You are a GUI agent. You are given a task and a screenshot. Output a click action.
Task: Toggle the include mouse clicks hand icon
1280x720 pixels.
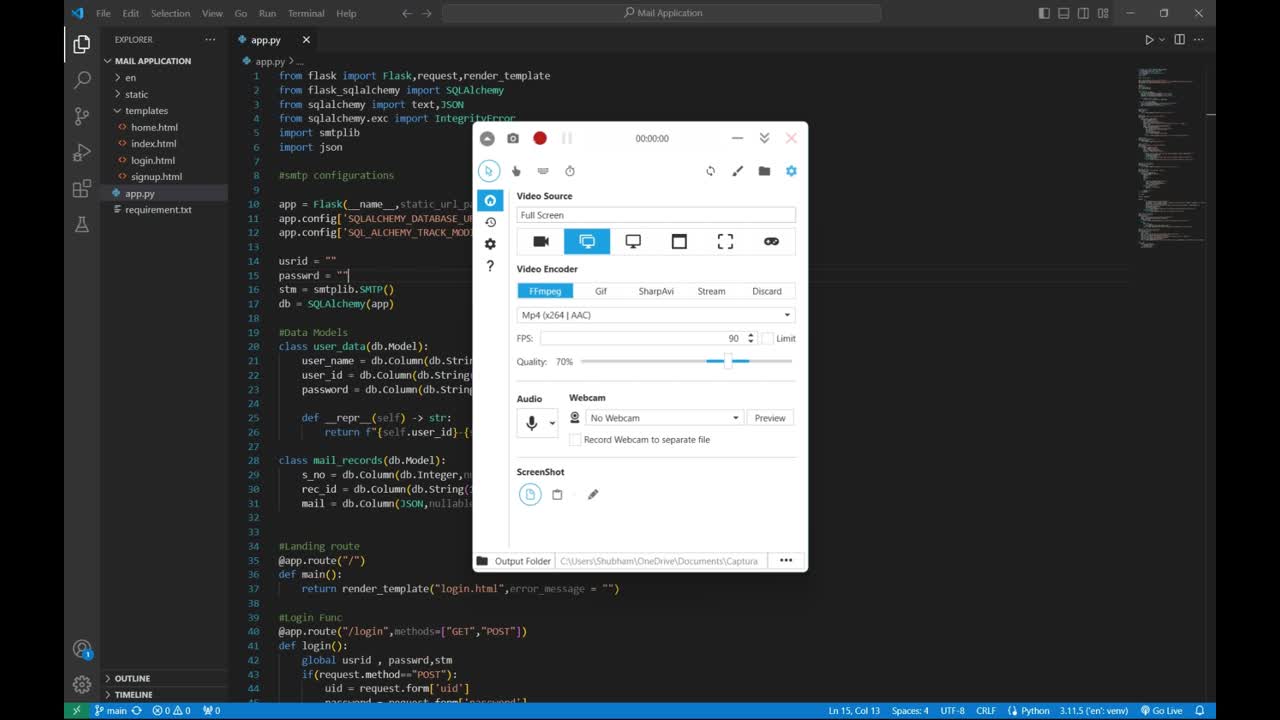coord(516,171)
